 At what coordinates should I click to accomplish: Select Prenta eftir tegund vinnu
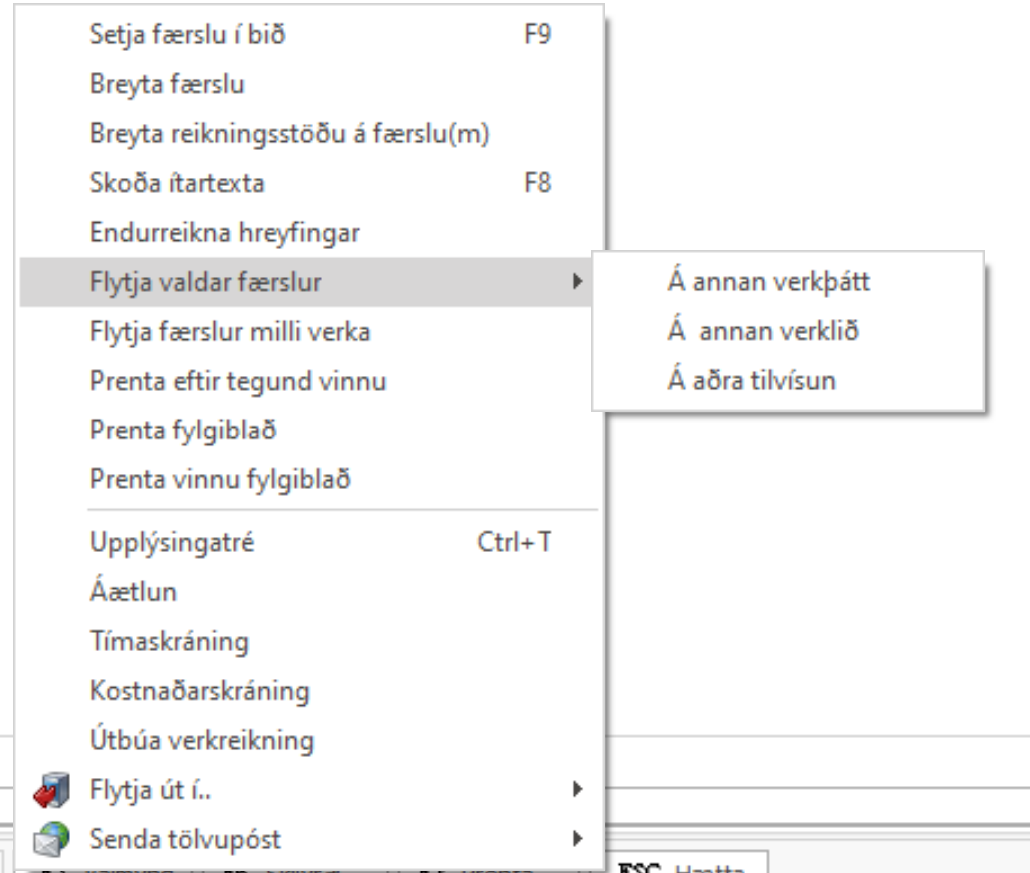[x=238, y=381]
